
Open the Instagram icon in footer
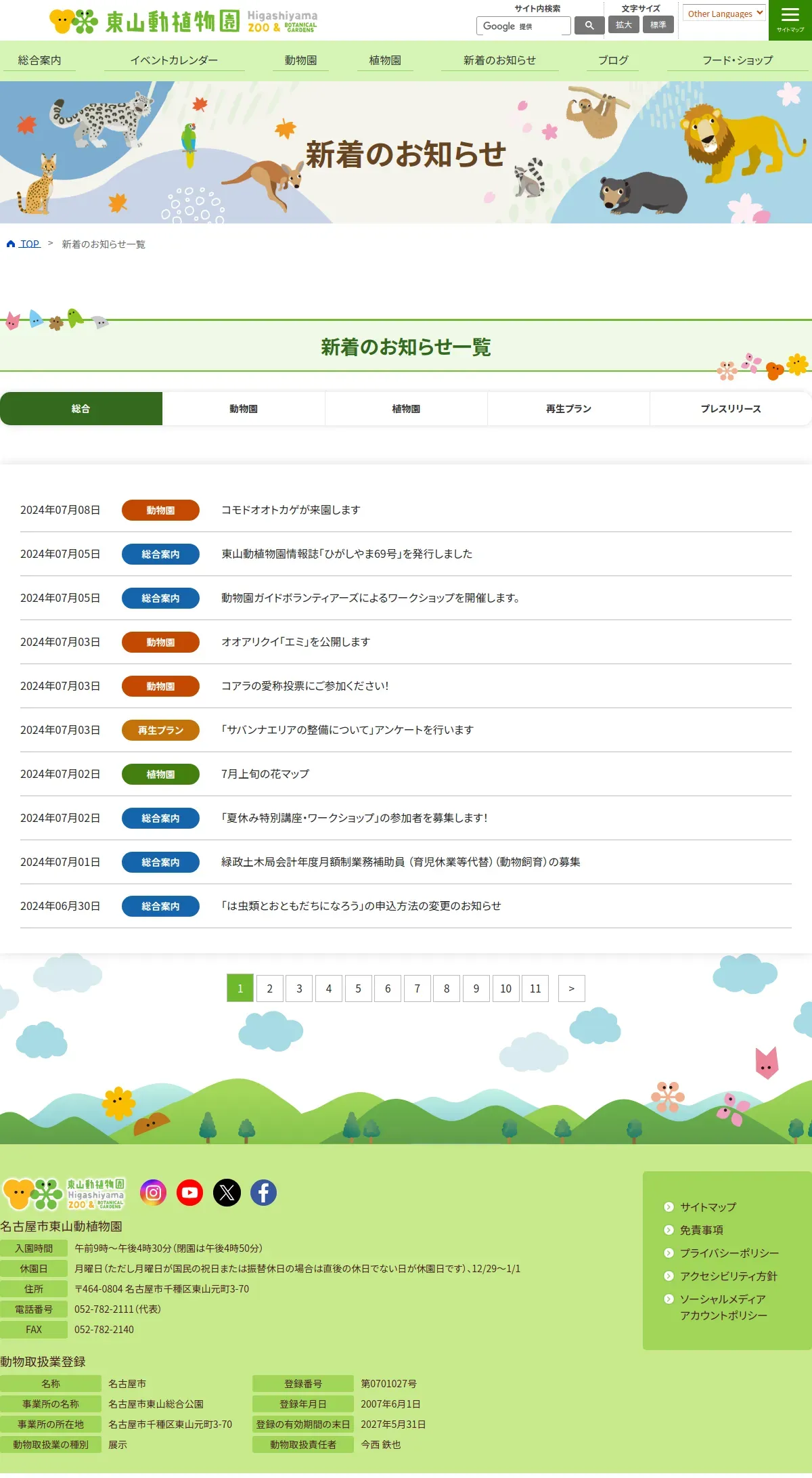(x=154, y=1192)
